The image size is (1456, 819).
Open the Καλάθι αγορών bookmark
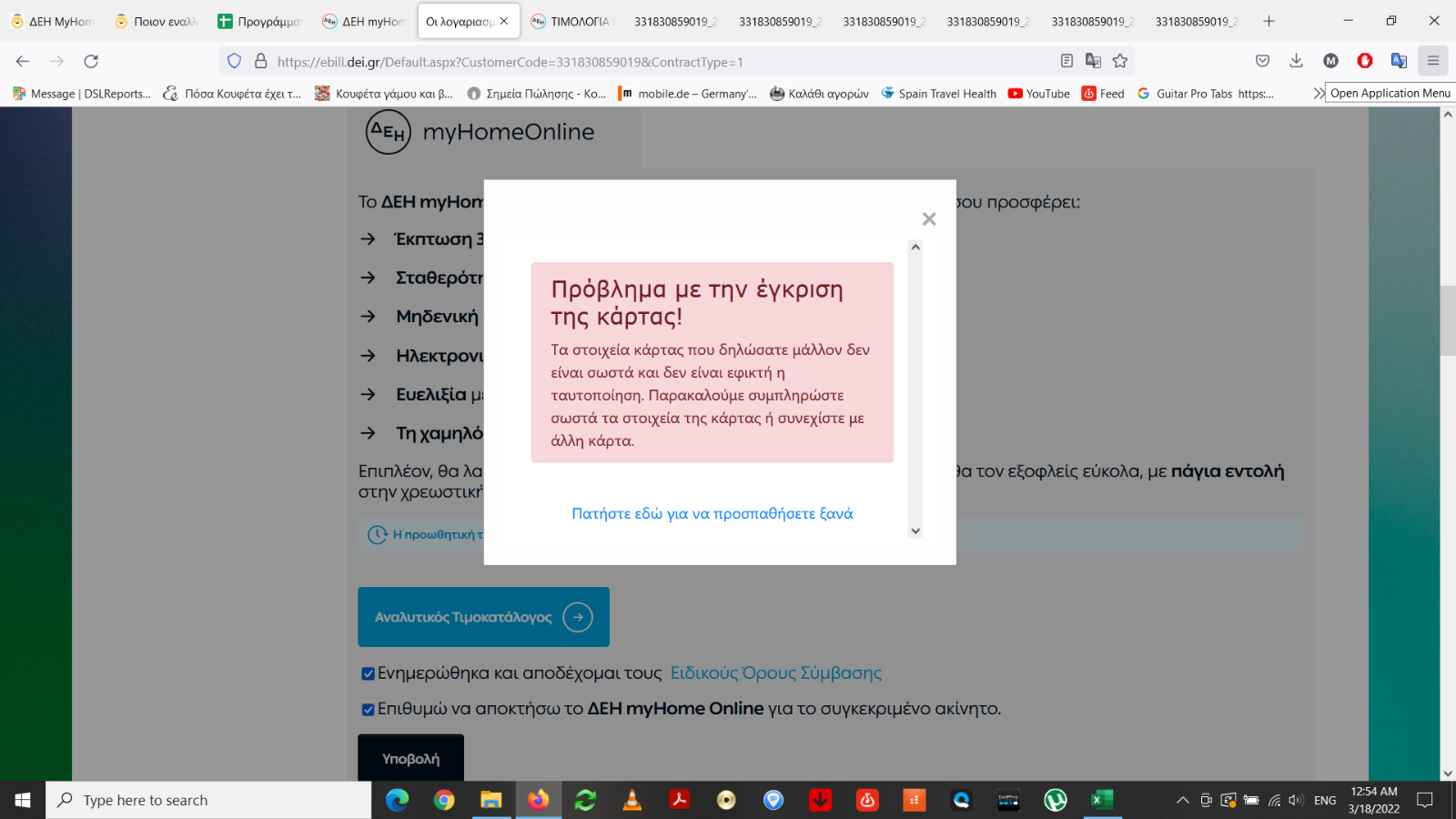(x=819, y=93)
